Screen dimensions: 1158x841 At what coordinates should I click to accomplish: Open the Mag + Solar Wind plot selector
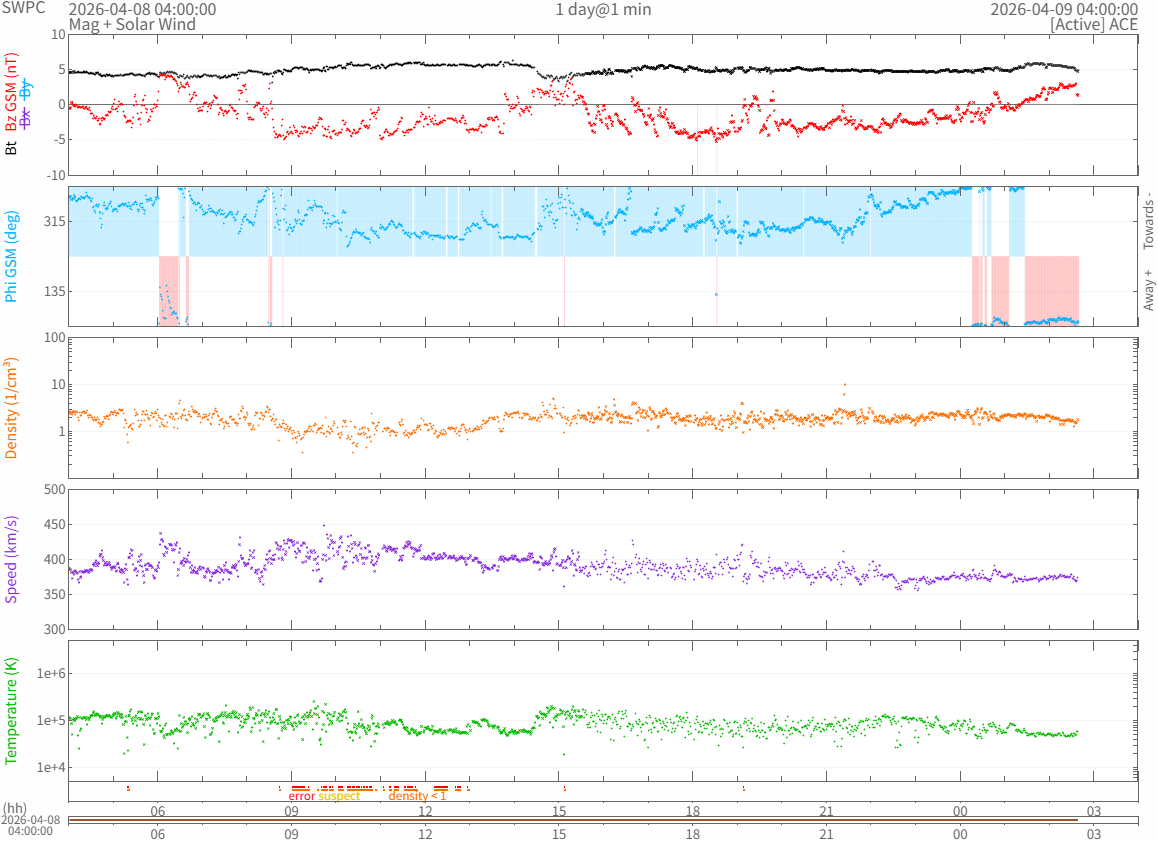coord(128,24)
